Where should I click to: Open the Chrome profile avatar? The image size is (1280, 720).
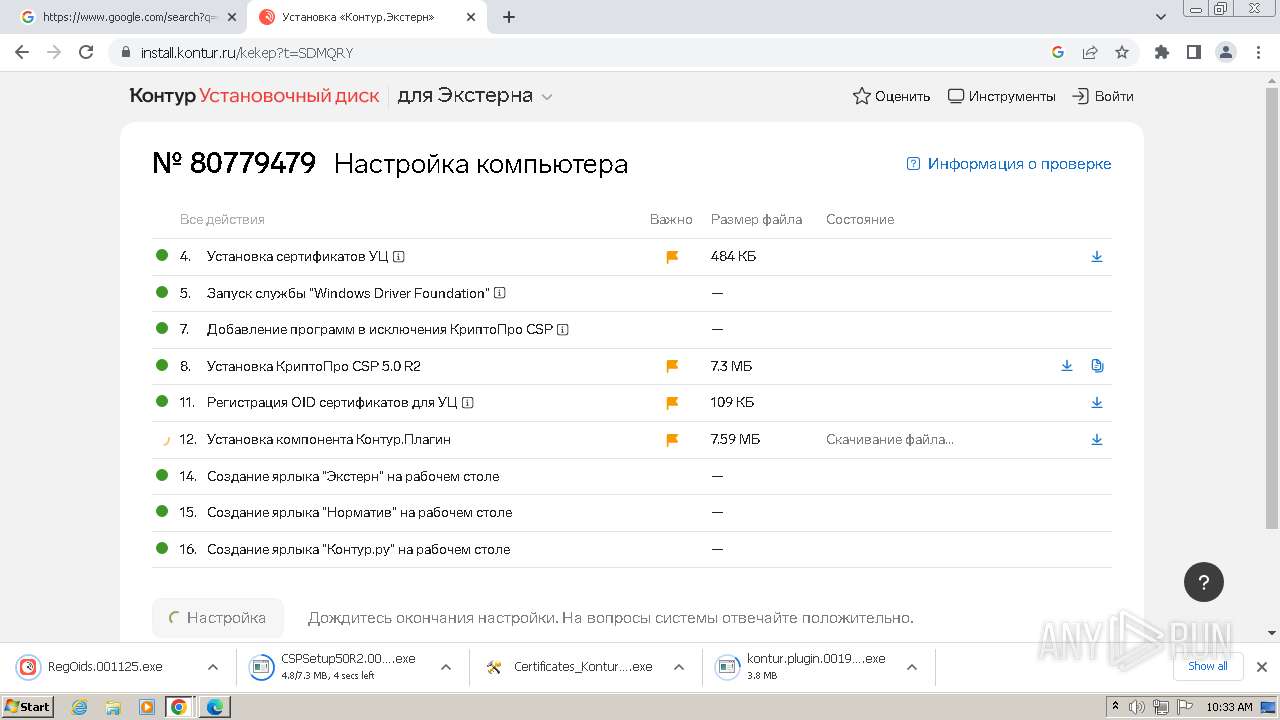tap(1226, 52)
